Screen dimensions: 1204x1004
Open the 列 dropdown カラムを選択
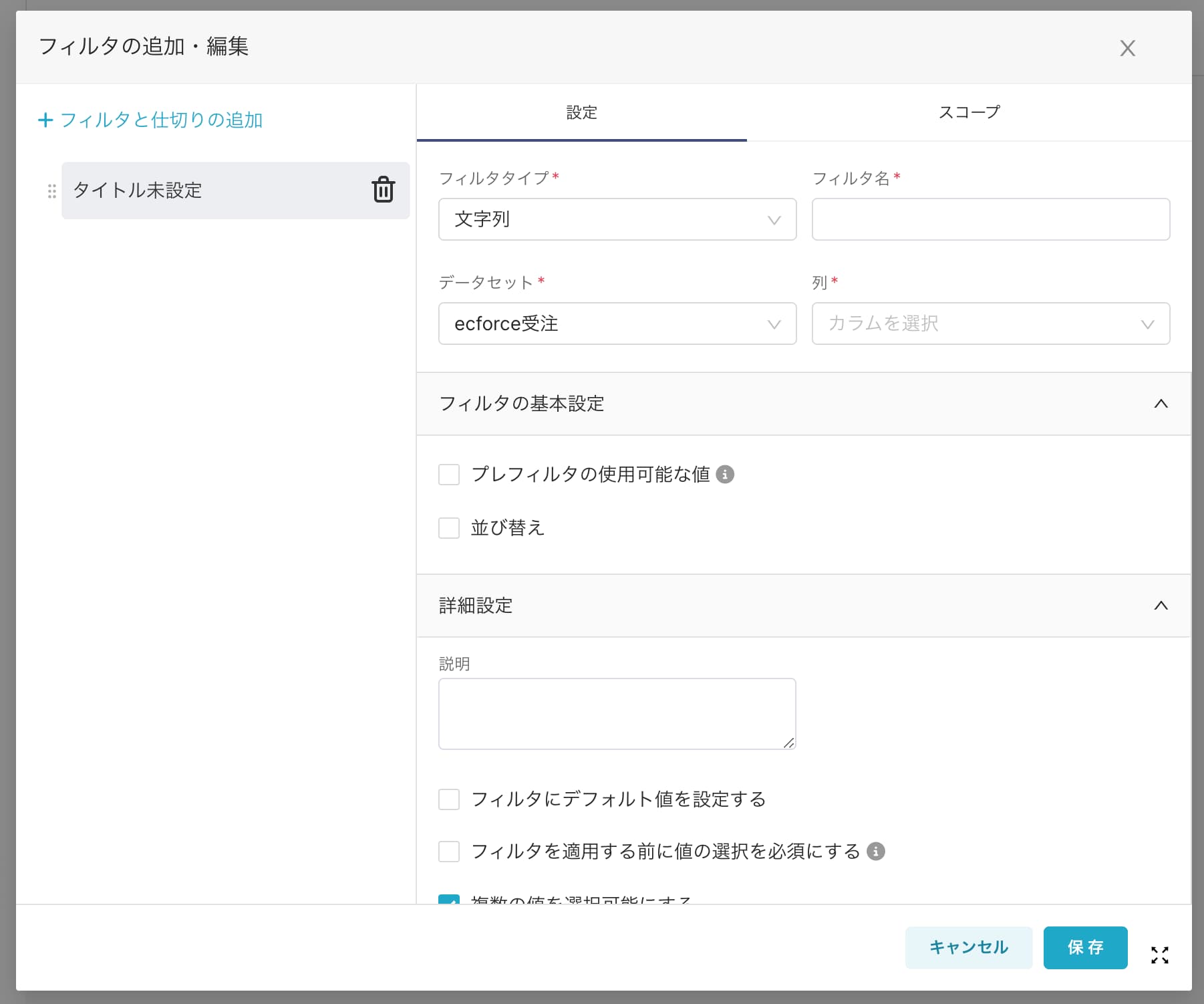[x=991, y=324]
